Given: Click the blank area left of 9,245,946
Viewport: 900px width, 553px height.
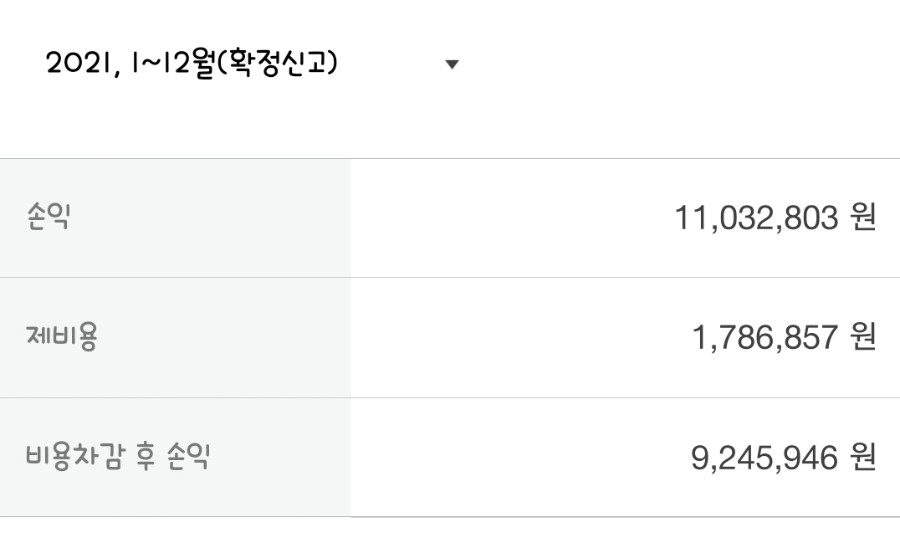Looking at the screenshot, I should click(521, 457).
